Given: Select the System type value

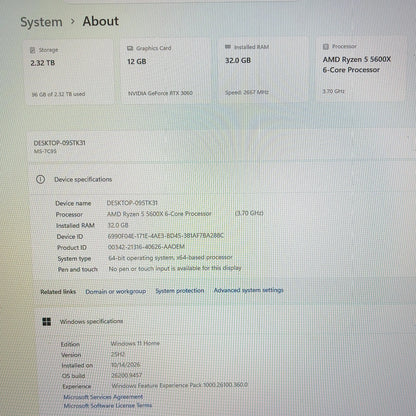Looking at the screenshot, I should click(170, 258).
